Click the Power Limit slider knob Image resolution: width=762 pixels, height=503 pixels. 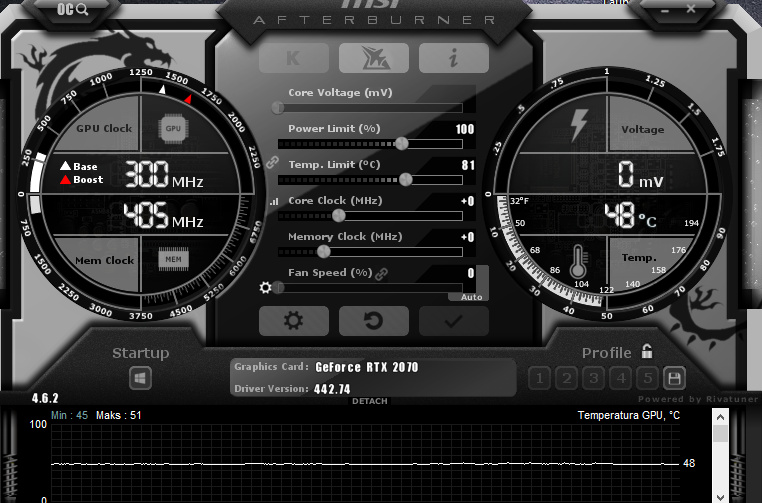click(401, 143)
